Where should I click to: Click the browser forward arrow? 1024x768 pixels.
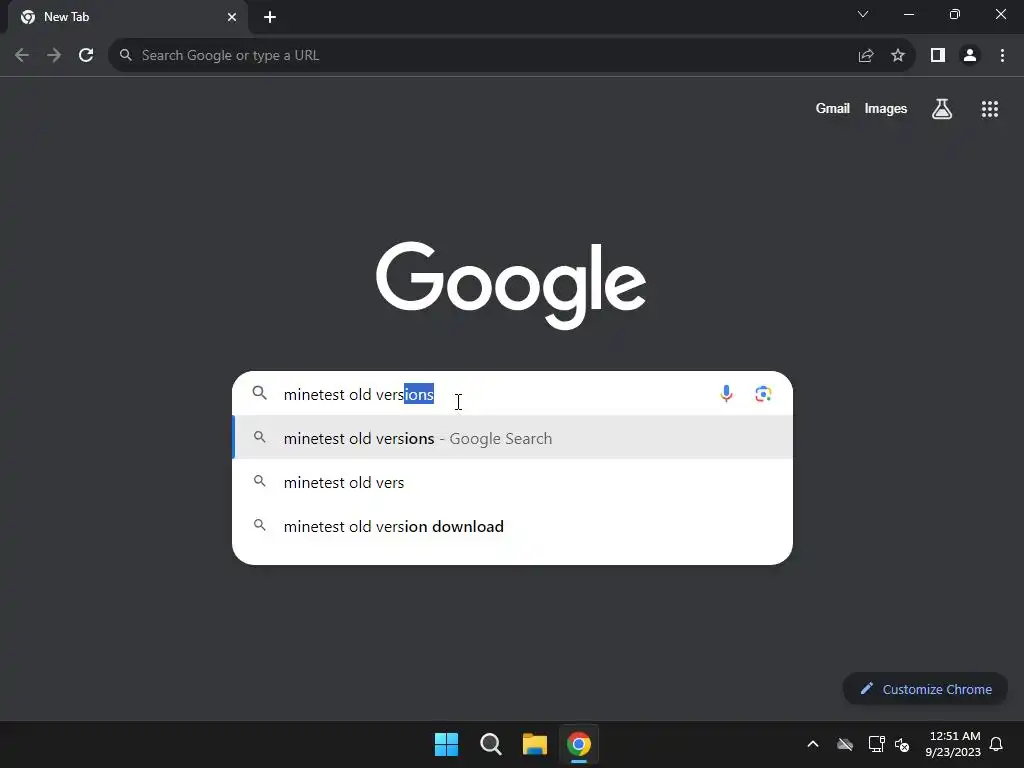tap(54, 56)
